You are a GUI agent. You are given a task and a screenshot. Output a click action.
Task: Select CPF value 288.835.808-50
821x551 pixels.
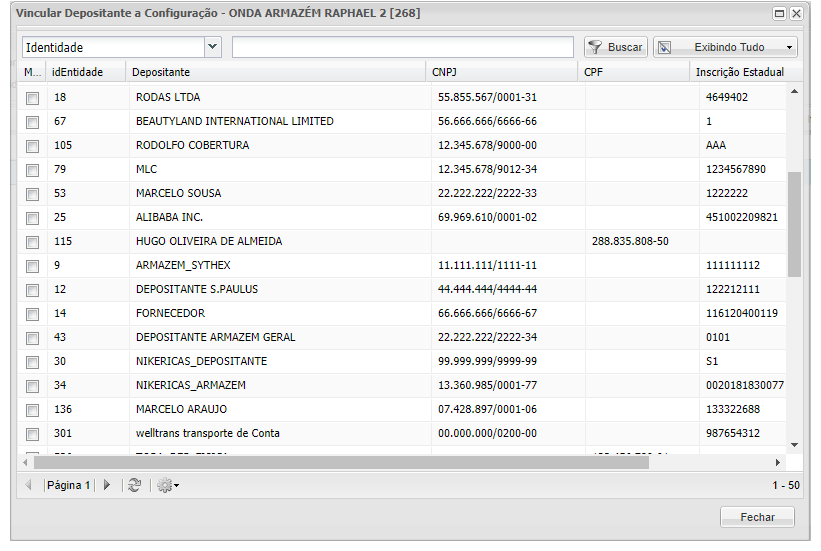630,241
